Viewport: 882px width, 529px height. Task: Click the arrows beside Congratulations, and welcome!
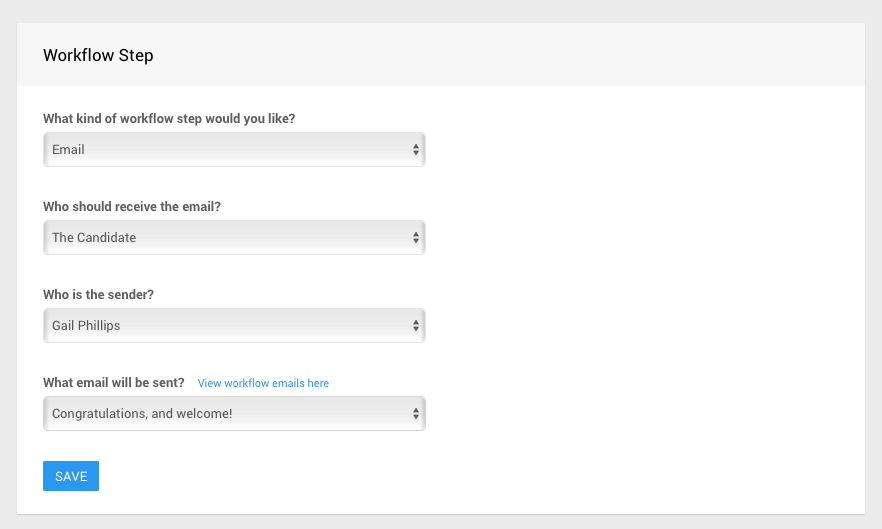(x=415, y=414)
